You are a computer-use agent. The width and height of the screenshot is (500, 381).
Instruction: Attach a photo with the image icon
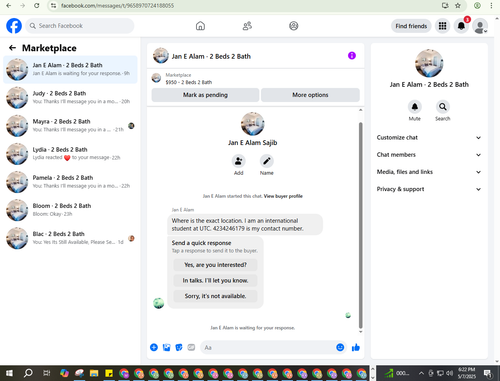click(166, 347)
